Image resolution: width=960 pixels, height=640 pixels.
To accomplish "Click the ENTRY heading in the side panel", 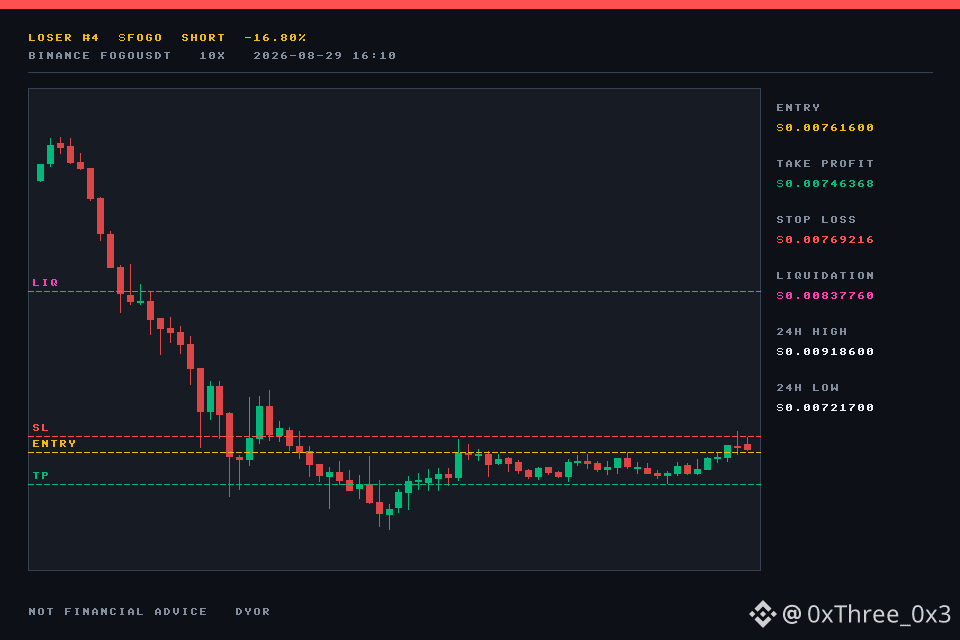I will [x=798, y=108].
